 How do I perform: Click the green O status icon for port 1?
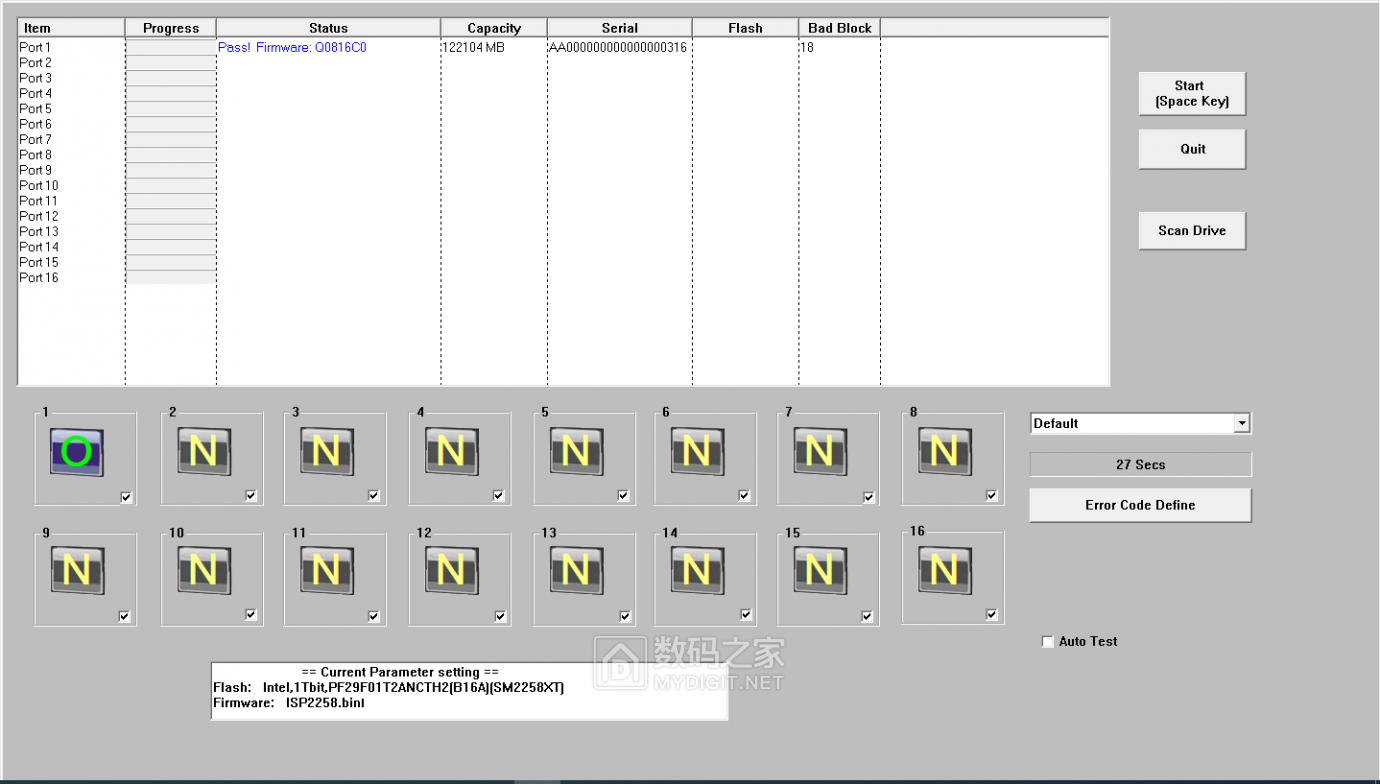(78, 452)
